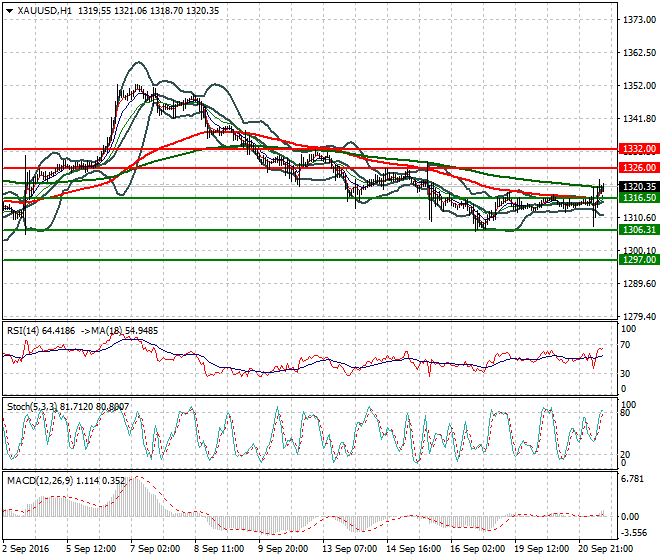Select the green 1316.50 price level tag
The height and width of the screenshot is (560, 660).
click(x=638, y=198)
